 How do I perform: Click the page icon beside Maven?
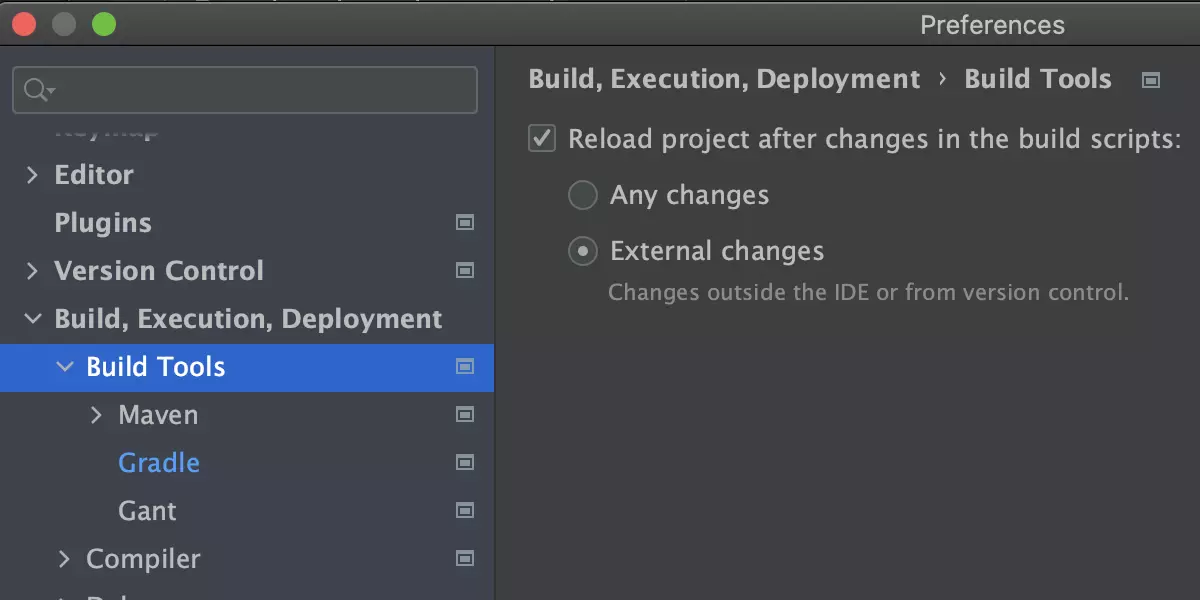coord(464,414)
